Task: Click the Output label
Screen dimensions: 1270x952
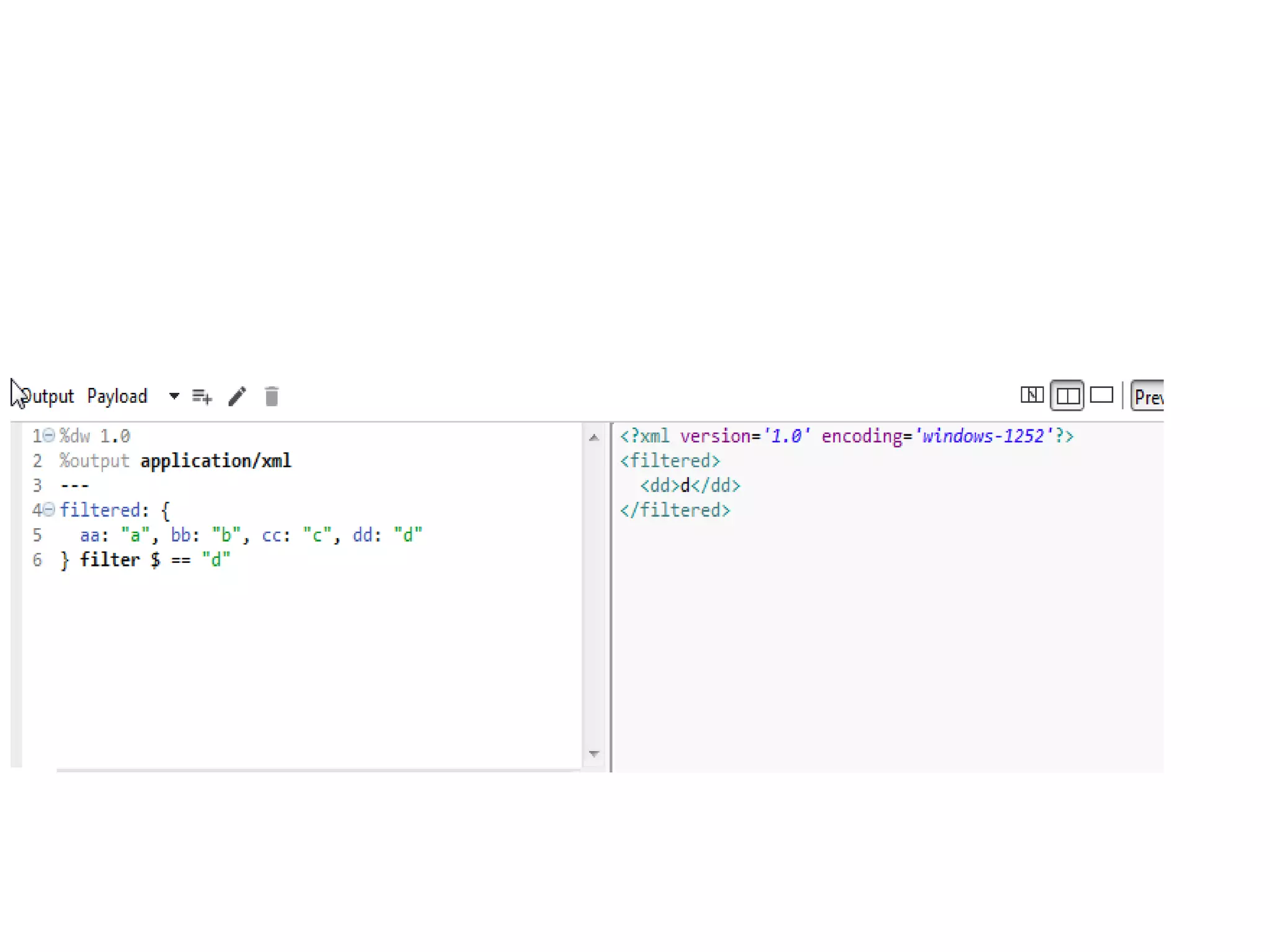Action: [x=47, y=396]
